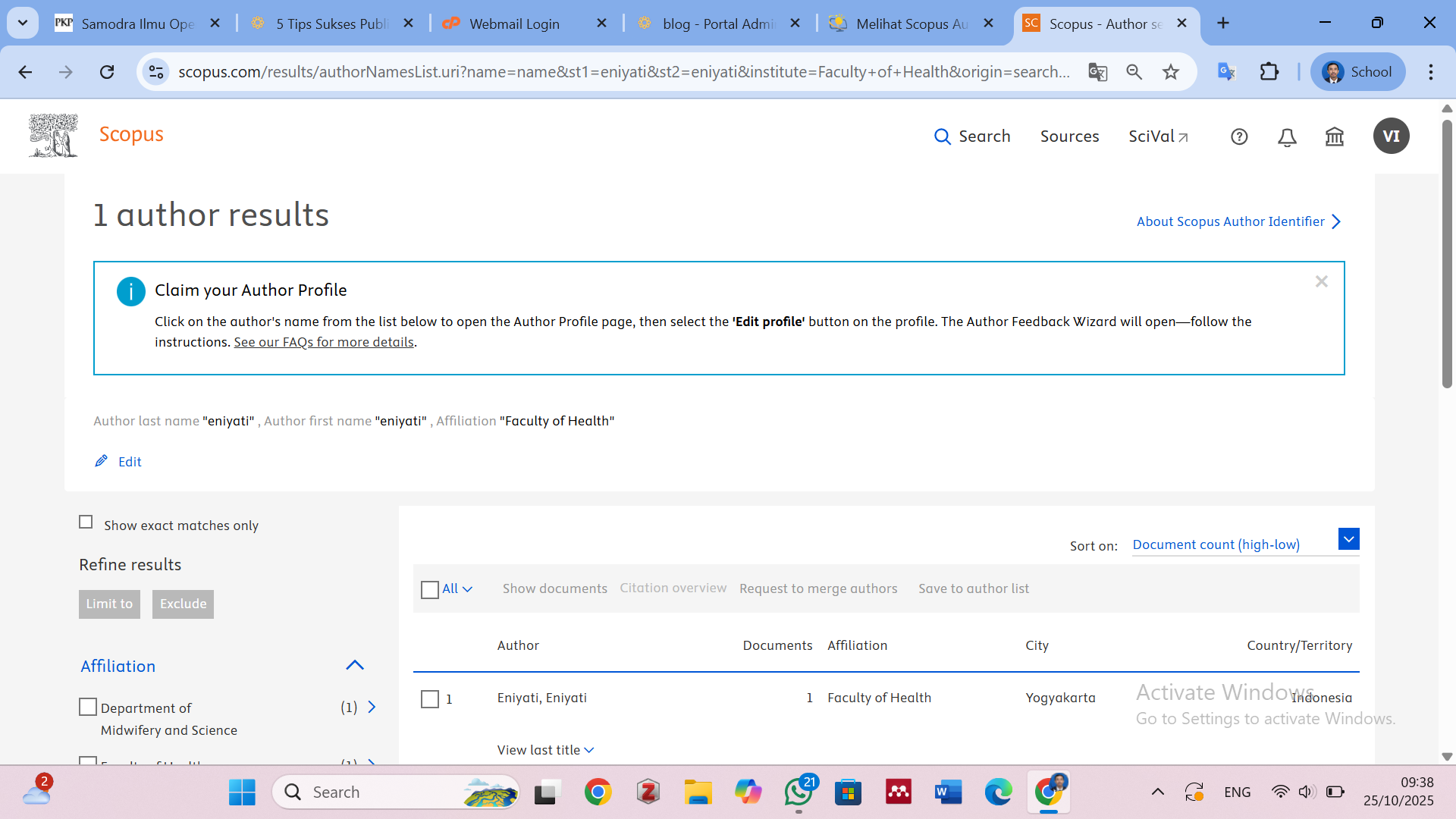Switch to the Webmail Login browser tab
The image size is (1456, 819).
pos(514,24)
